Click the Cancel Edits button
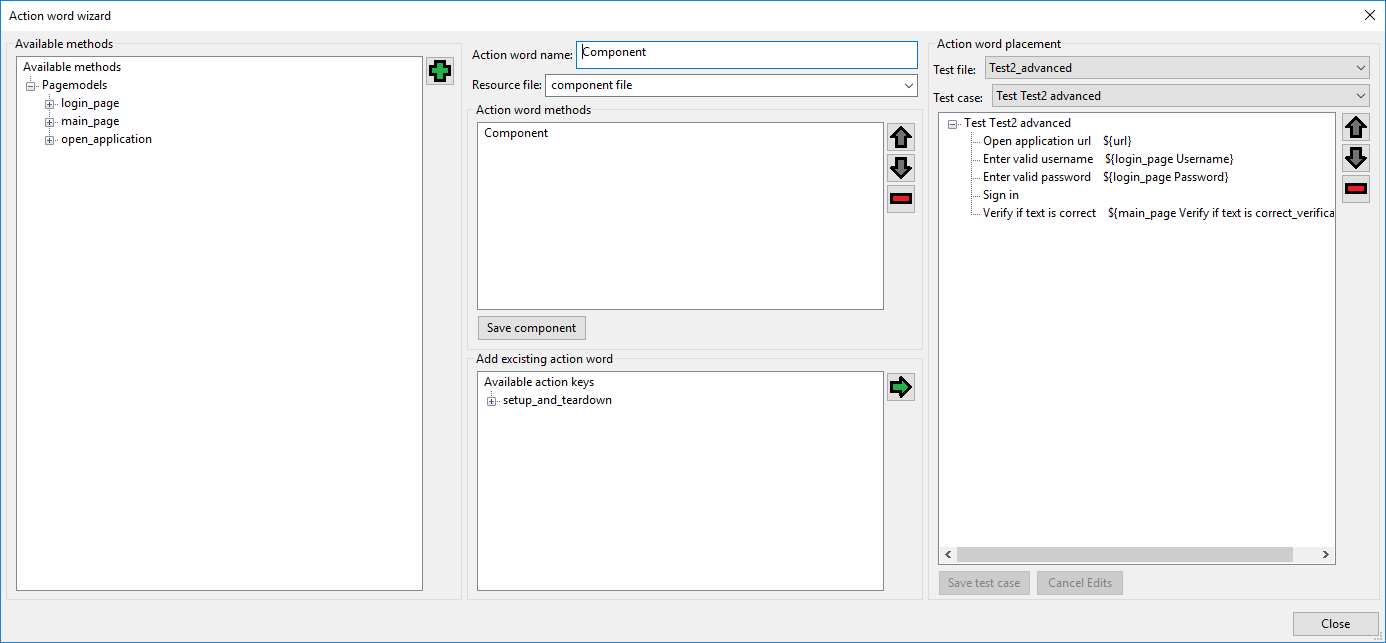The height and width of the screenshot is (643, 1386). point(1079,583)
